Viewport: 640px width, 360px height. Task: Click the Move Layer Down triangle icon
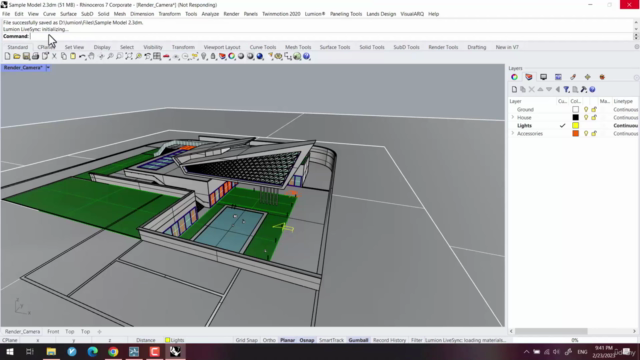[x=549, y=89]
